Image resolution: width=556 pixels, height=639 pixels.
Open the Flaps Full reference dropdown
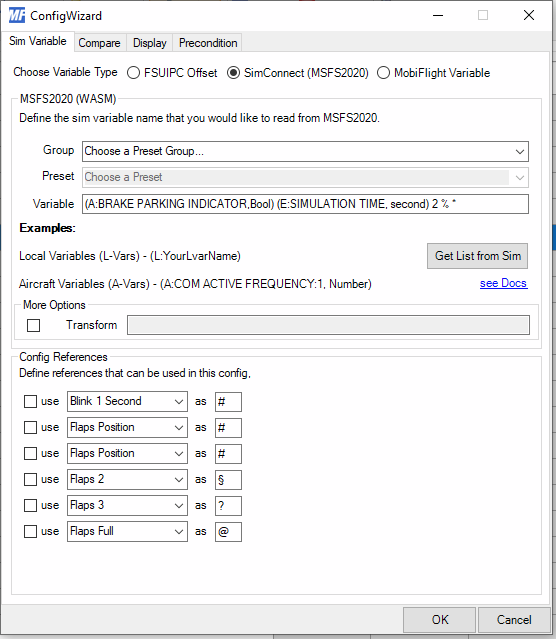tap(127, 532)
